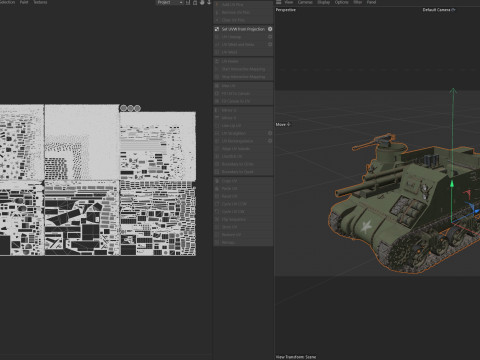Apply Mirror U to the UVs
Screen dimensions: 480x360
(x=243, y=110)
